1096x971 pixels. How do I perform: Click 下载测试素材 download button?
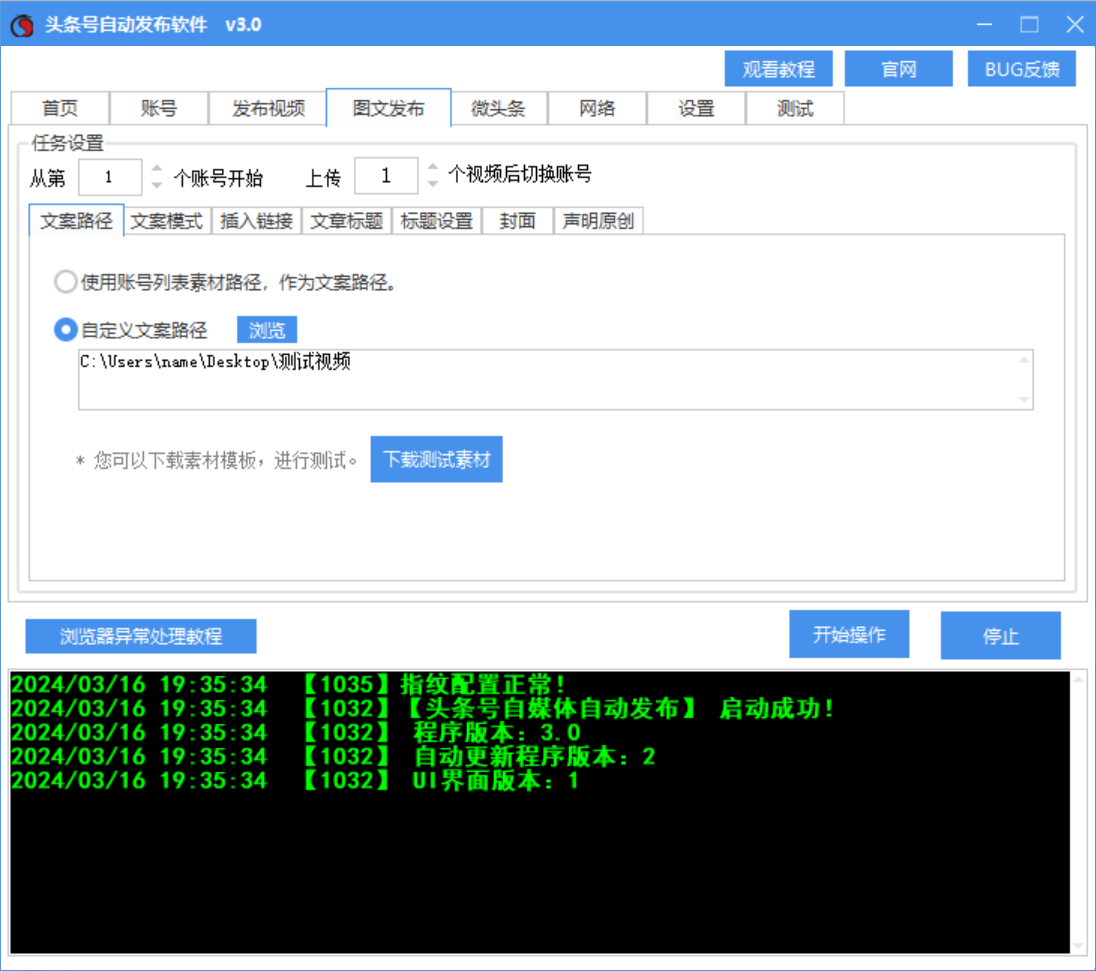pyautogui.click(x=436, y=459)
